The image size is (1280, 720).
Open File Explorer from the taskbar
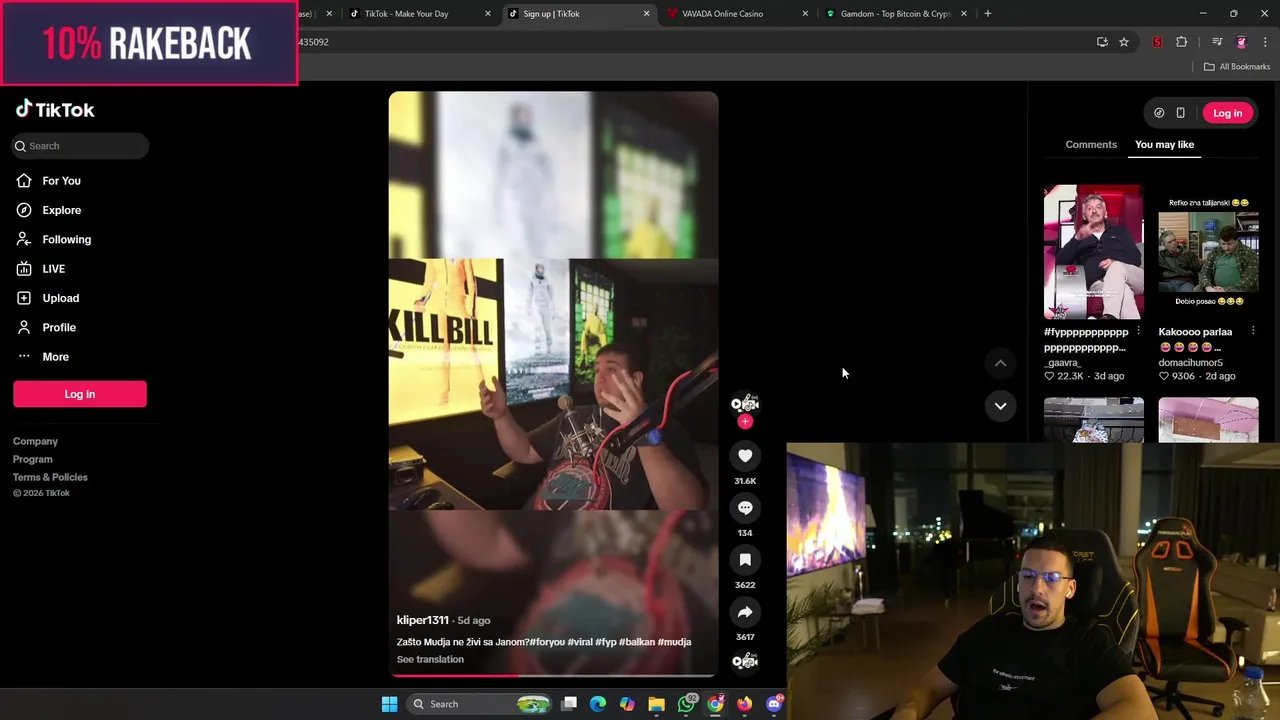tap(656, 704)
